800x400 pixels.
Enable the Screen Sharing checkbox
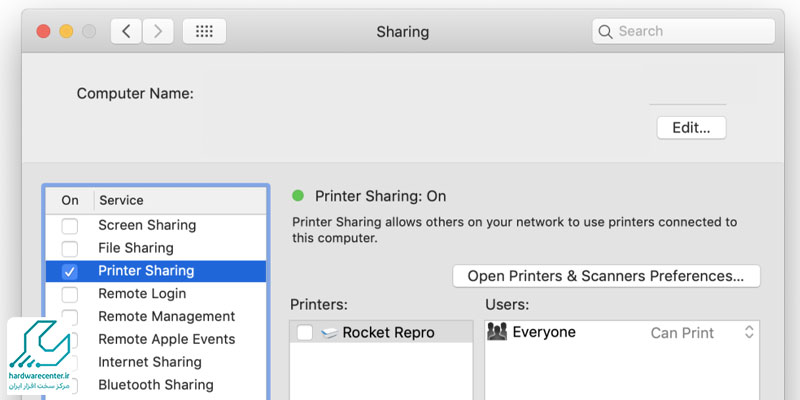[x=70, y=226]
